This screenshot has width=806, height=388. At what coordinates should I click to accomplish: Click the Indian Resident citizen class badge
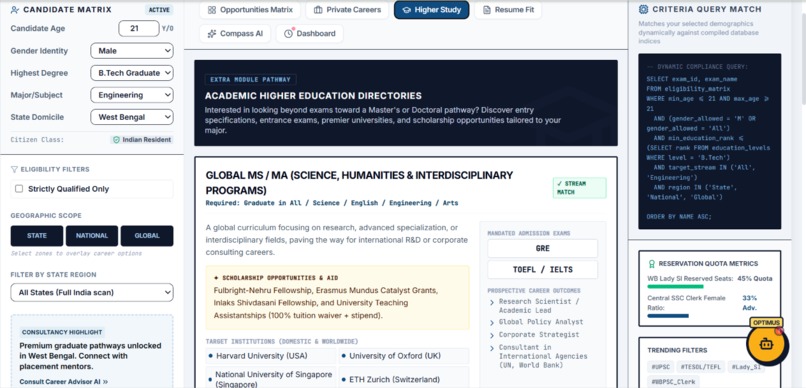tap(142, 140)
